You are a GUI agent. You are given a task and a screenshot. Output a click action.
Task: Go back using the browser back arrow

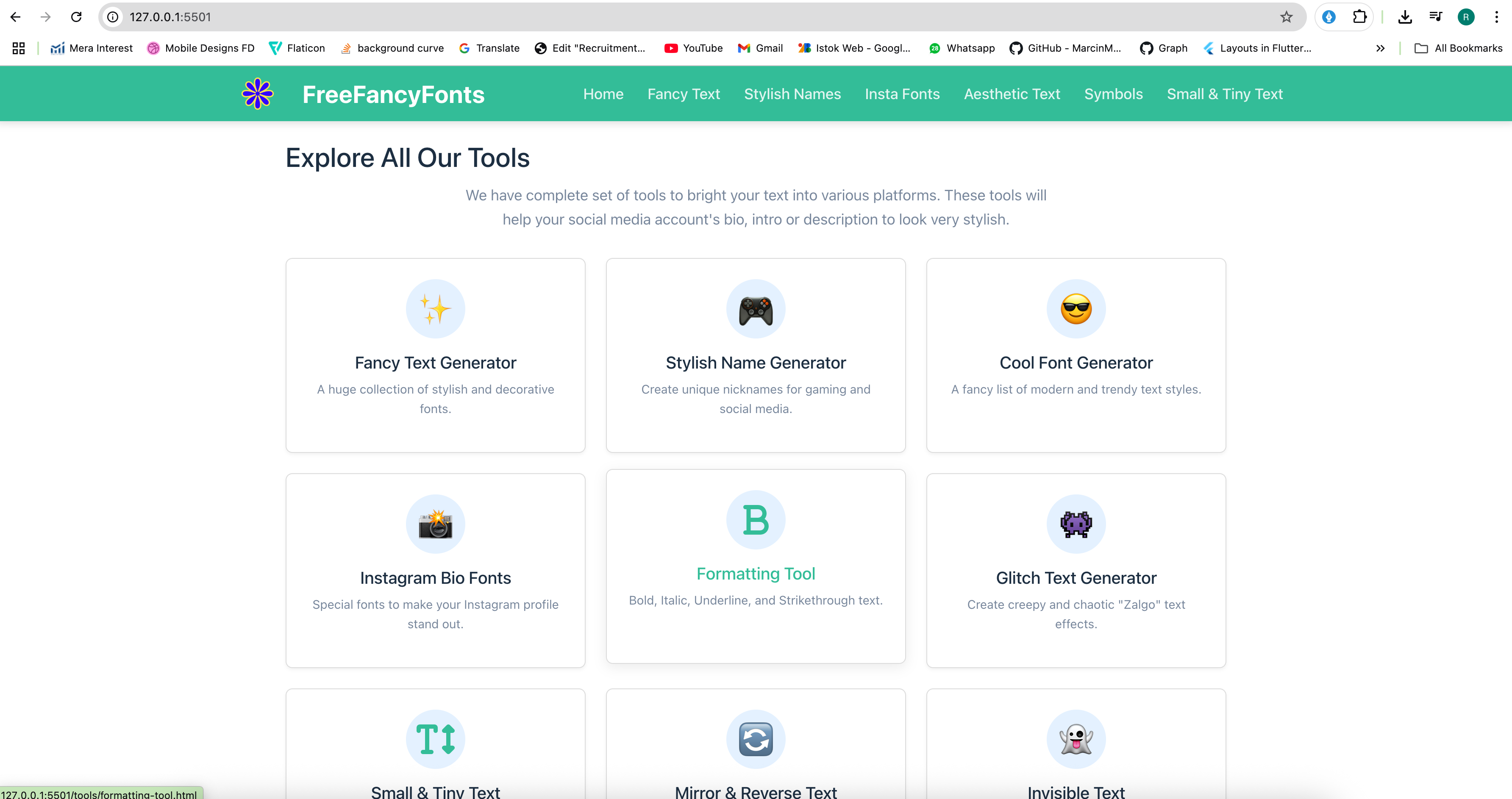[x=16, y=17]
